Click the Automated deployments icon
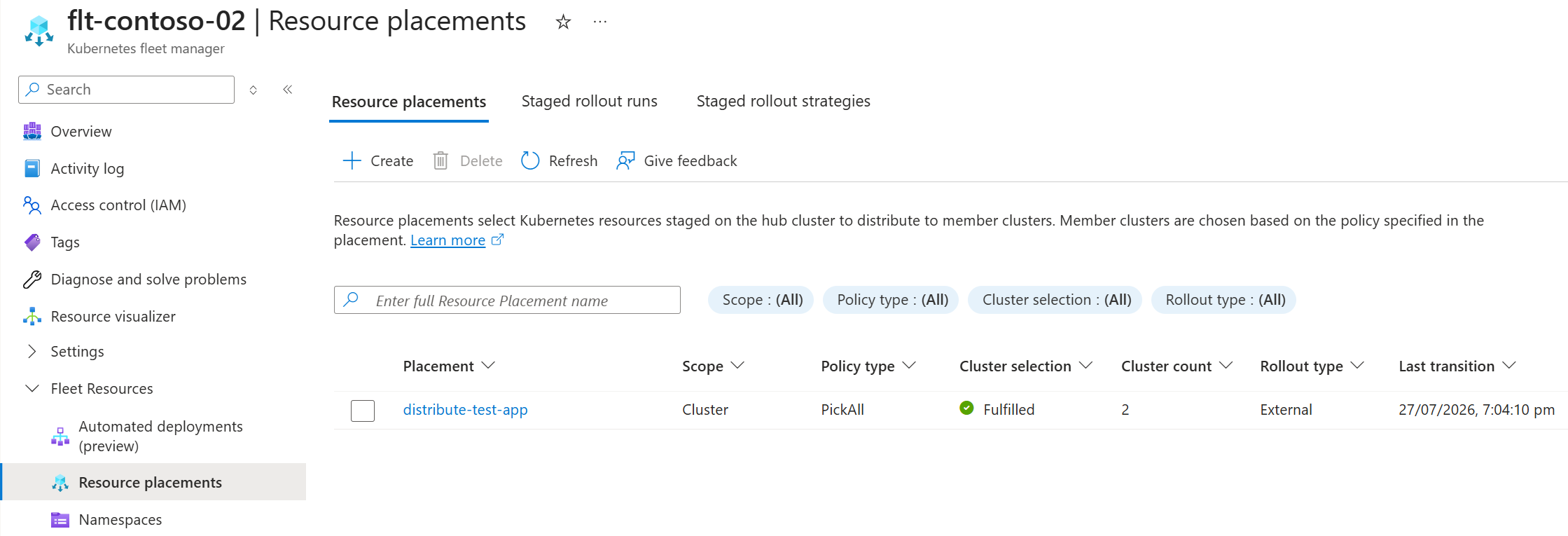 click(x=60, y=437)
